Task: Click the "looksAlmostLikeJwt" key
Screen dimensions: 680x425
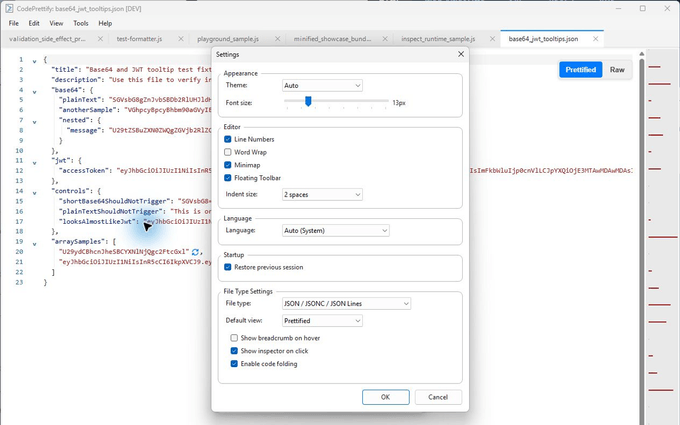Action: point(98,221)
